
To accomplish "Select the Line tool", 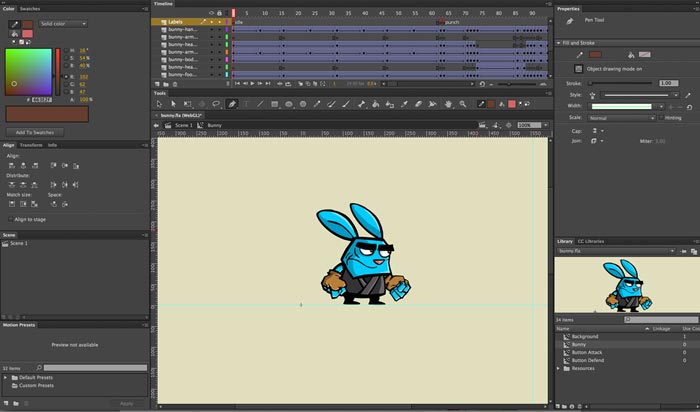I will 260,104.
